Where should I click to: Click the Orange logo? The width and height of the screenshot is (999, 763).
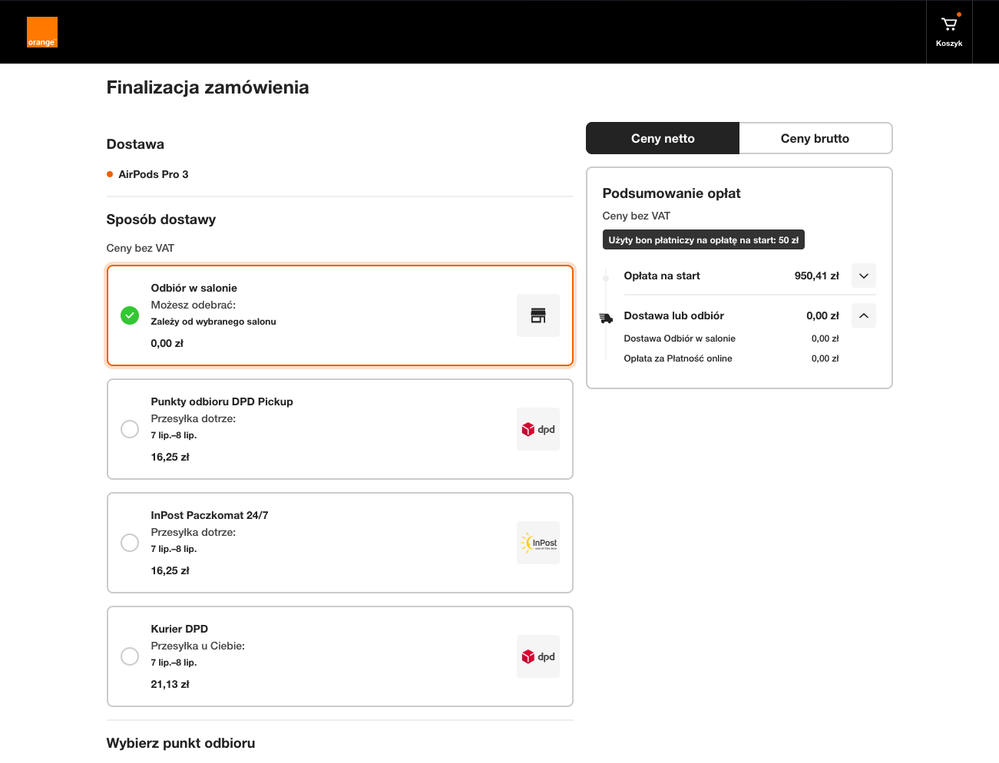(42, 32)
